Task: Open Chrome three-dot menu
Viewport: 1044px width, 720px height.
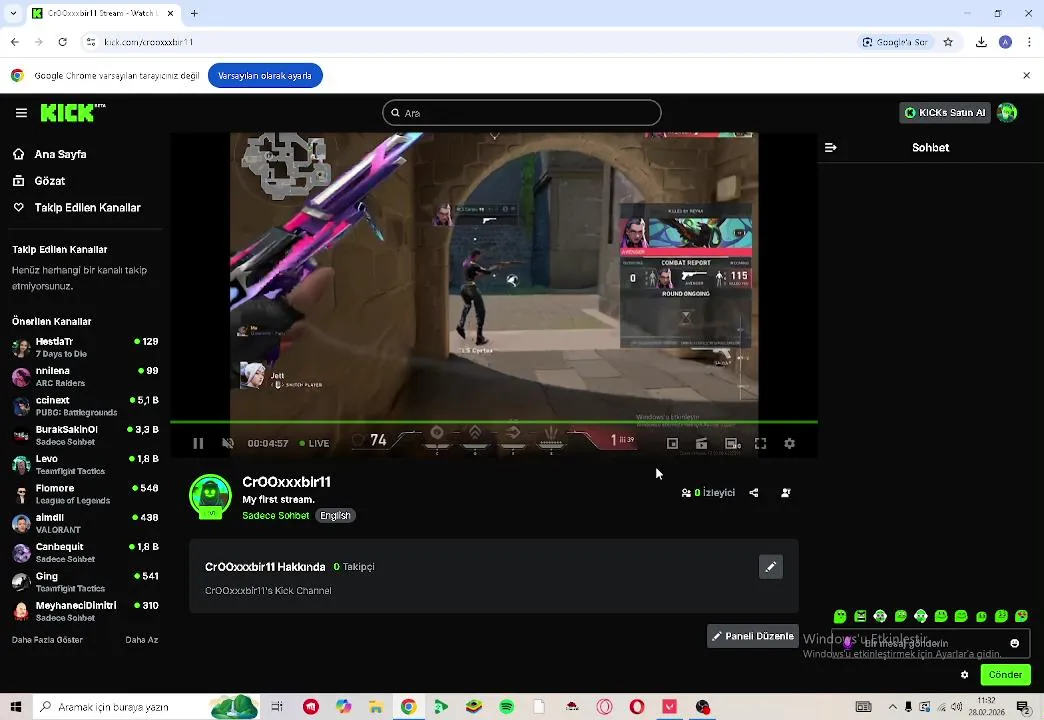Action: tap(1029, 42)
